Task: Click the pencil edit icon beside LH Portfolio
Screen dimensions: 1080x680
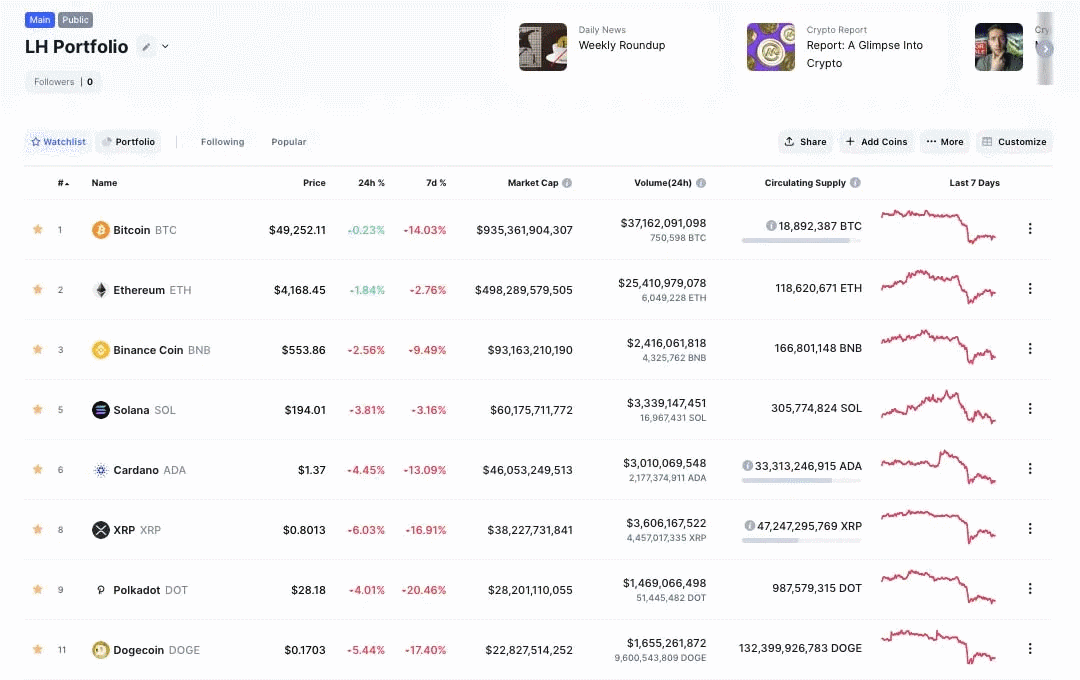Action: tap(146, 46)
